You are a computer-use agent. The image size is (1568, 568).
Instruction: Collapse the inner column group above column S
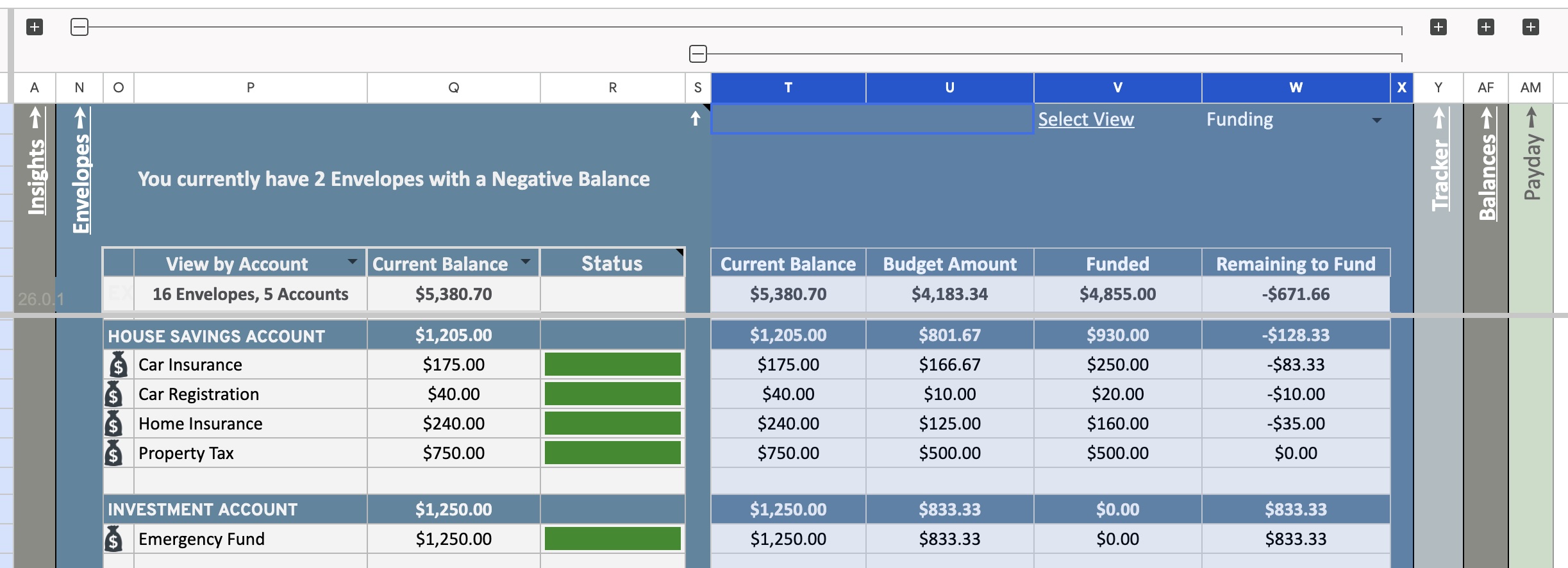(x=698, y=54)
